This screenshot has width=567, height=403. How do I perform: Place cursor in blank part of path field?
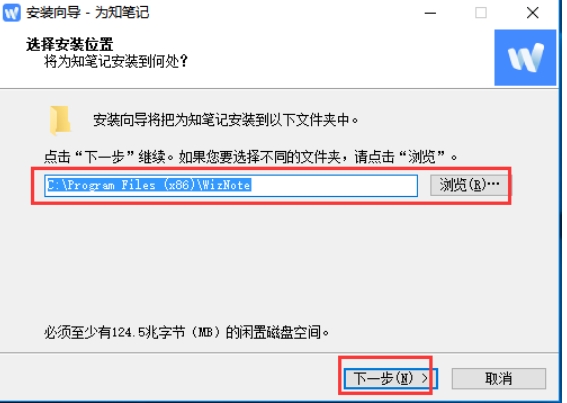click(x=333, y=185)
